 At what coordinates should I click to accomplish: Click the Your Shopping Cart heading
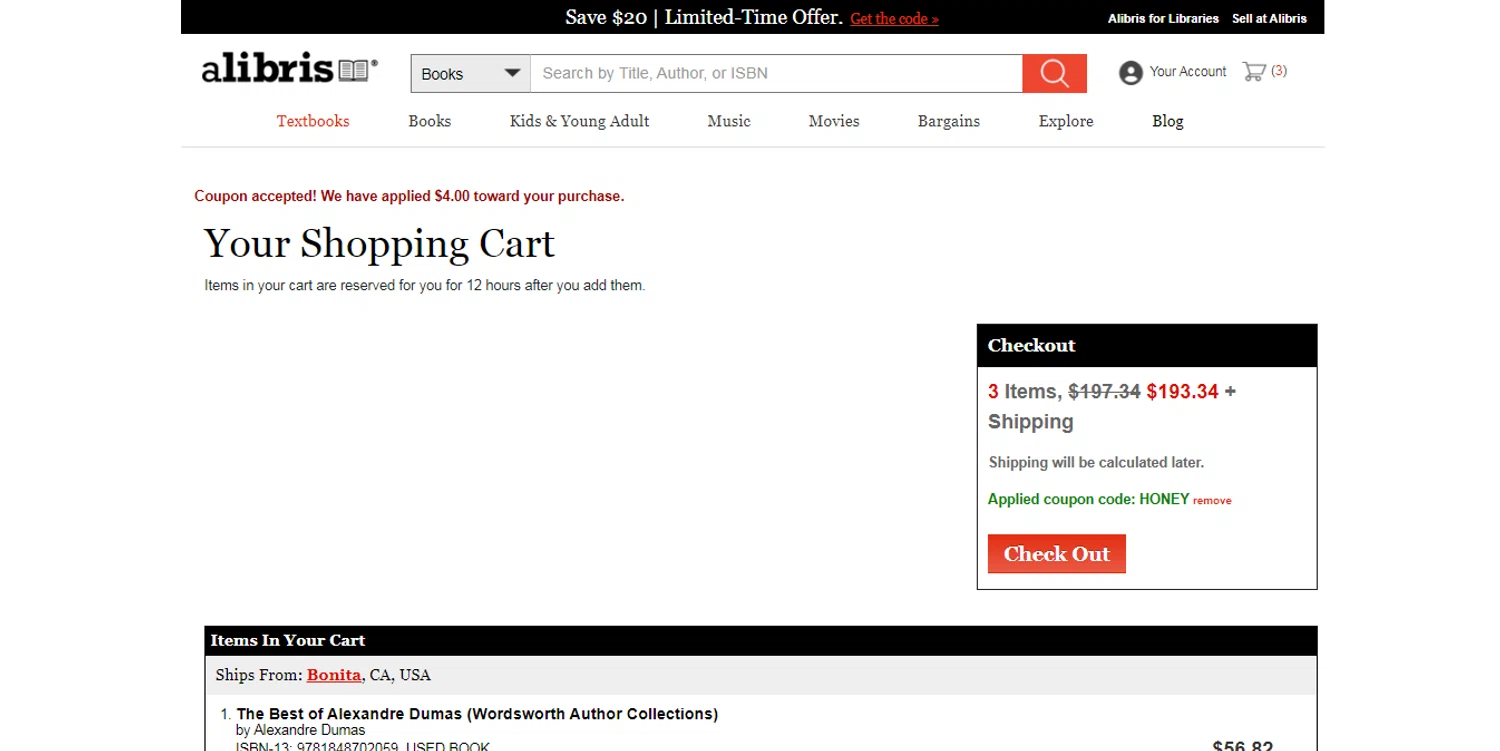(x=379, y=244)
